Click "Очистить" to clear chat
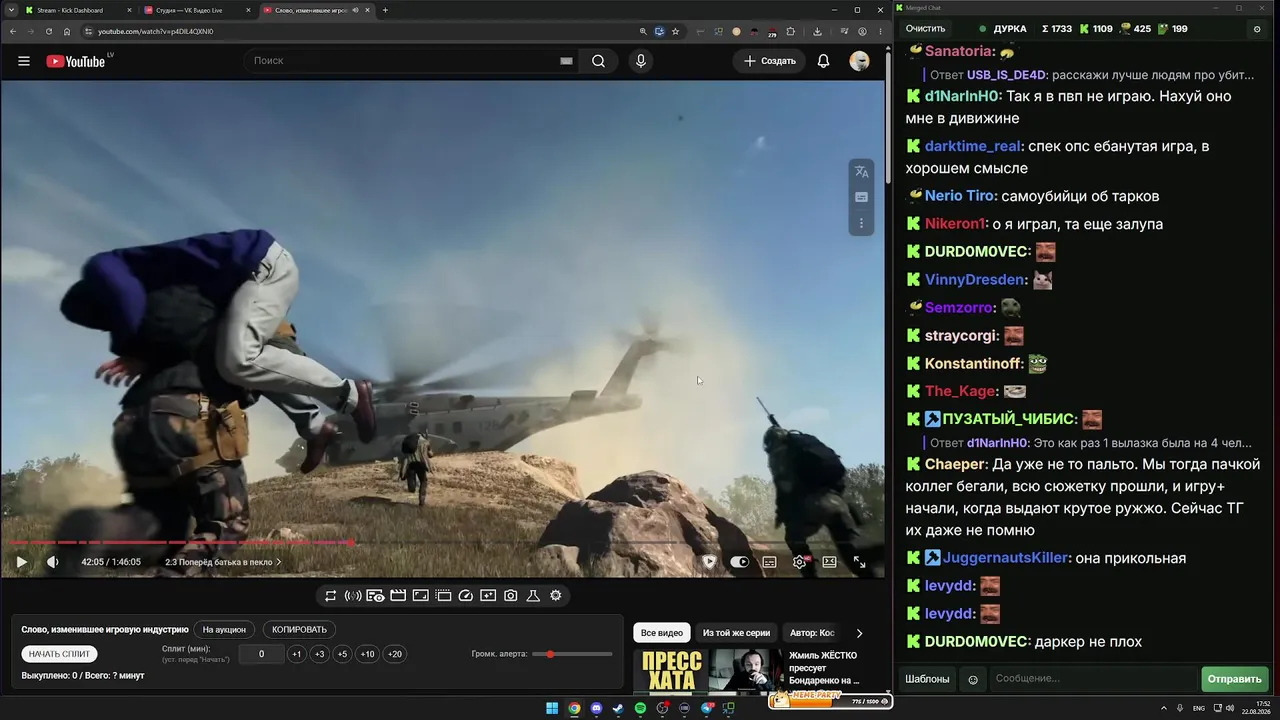This screenshot has width=1280, height=720. coord(925,29)
